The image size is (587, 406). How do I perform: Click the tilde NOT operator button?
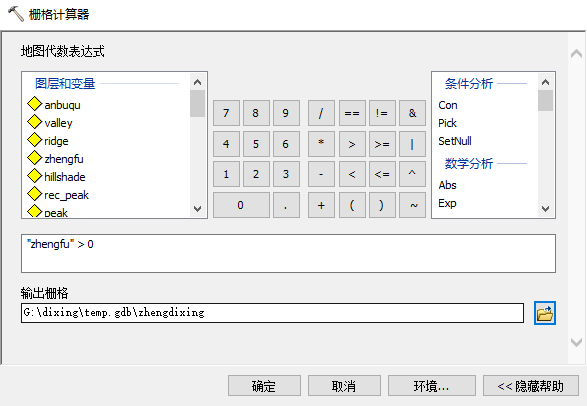coord(412,205)
